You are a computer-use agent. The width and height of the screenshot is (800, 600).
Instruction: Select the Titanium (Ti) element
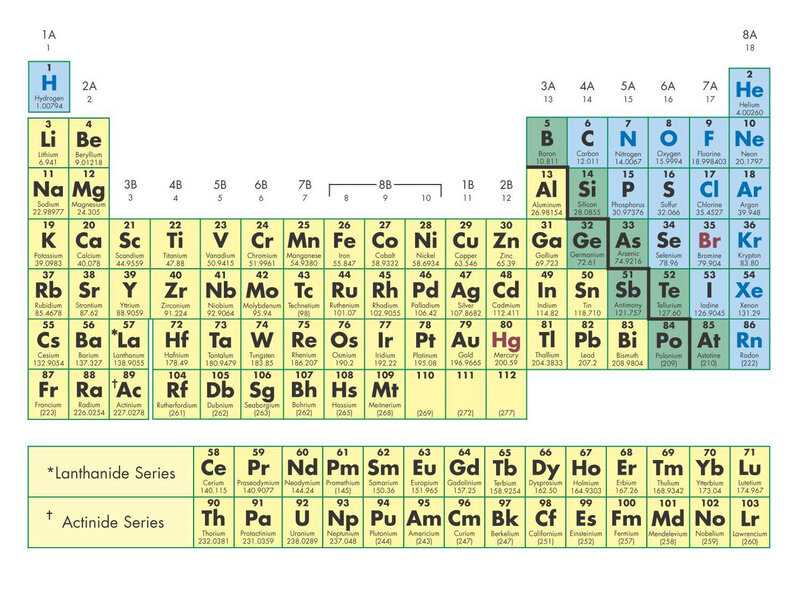click(175, 244)
